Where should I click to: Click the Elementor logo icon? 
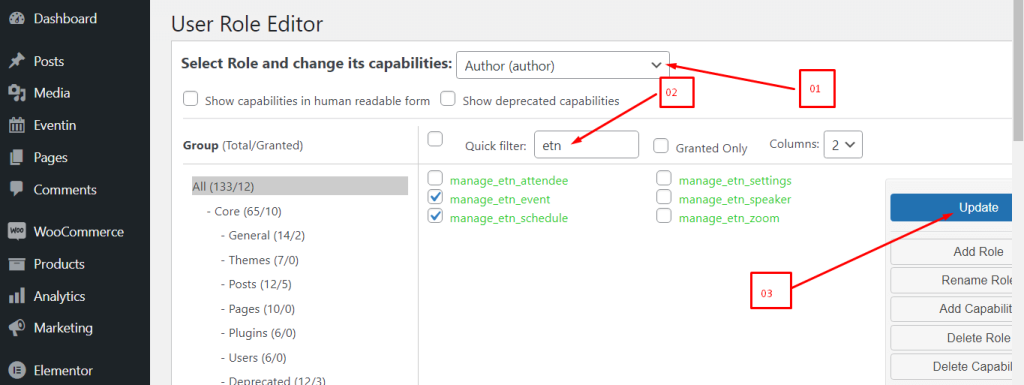pos(16,371)
